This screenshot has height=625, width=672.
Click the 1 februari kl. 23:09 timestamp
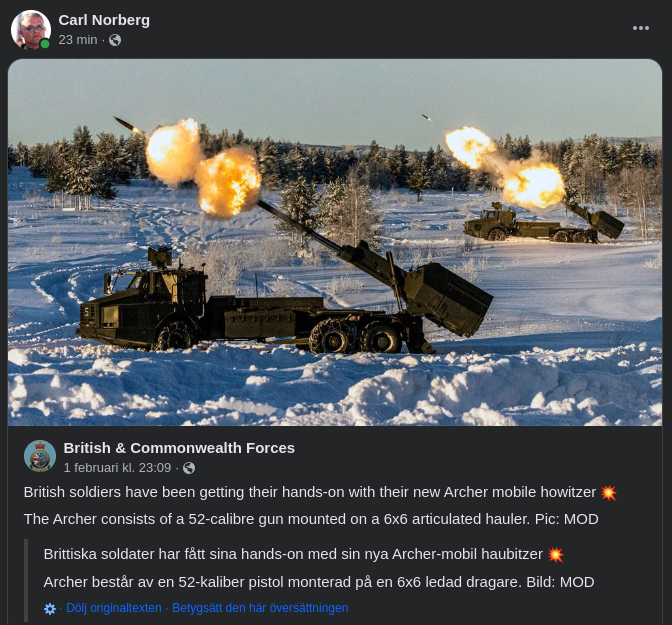click(x=117, y=468)
